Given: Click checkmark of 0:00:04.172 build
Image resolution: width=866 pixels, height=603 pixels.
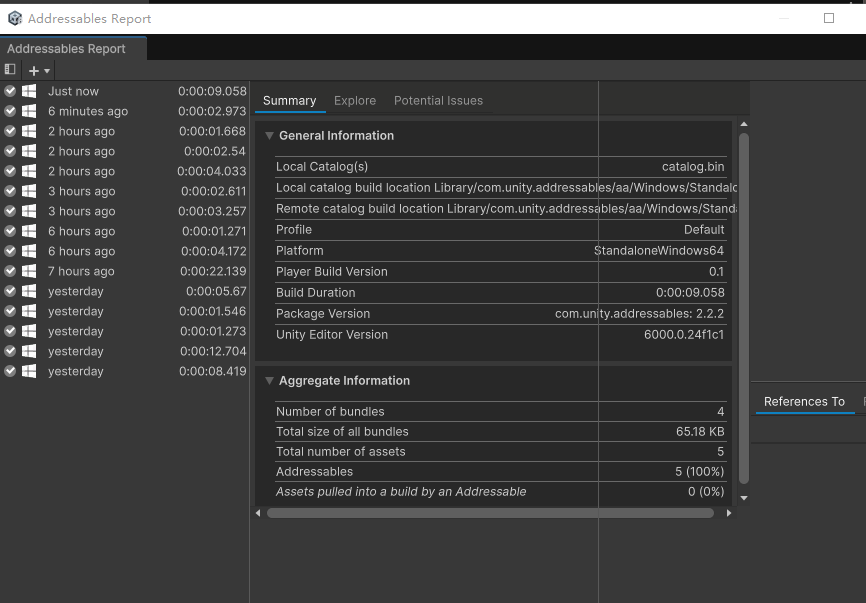Looking at the screenshot, I should (x=10, y=251).
